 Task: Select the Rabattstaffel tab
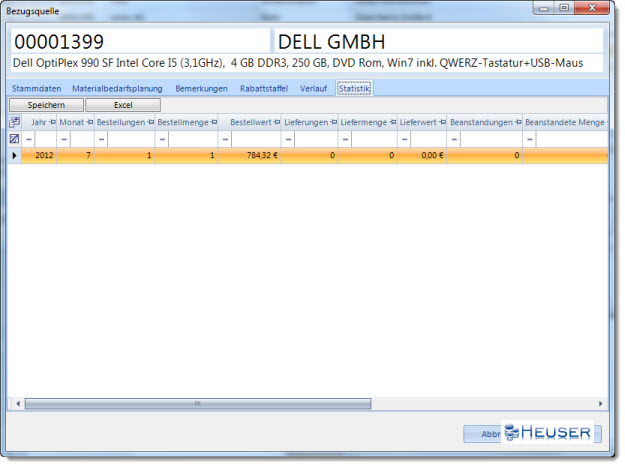coord(263,88)
